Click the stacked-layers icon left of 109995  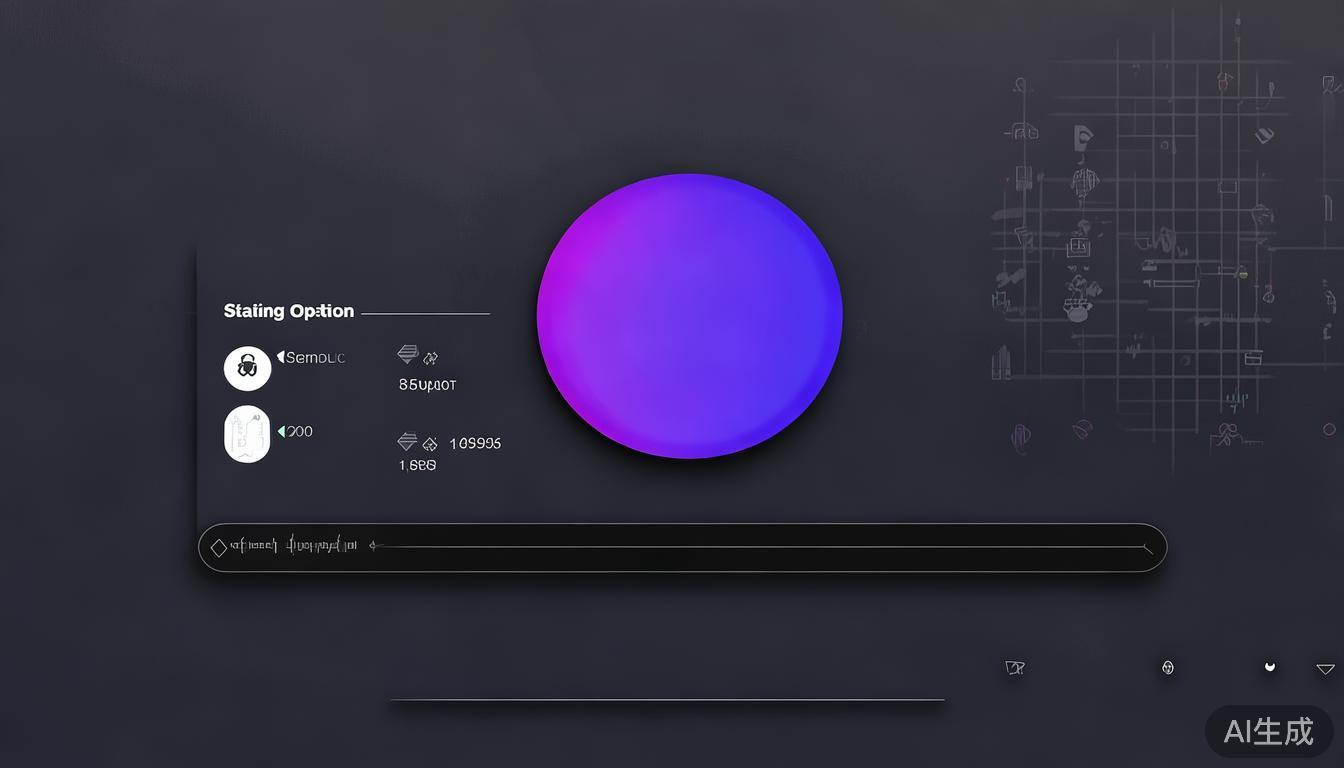(407, 442)
